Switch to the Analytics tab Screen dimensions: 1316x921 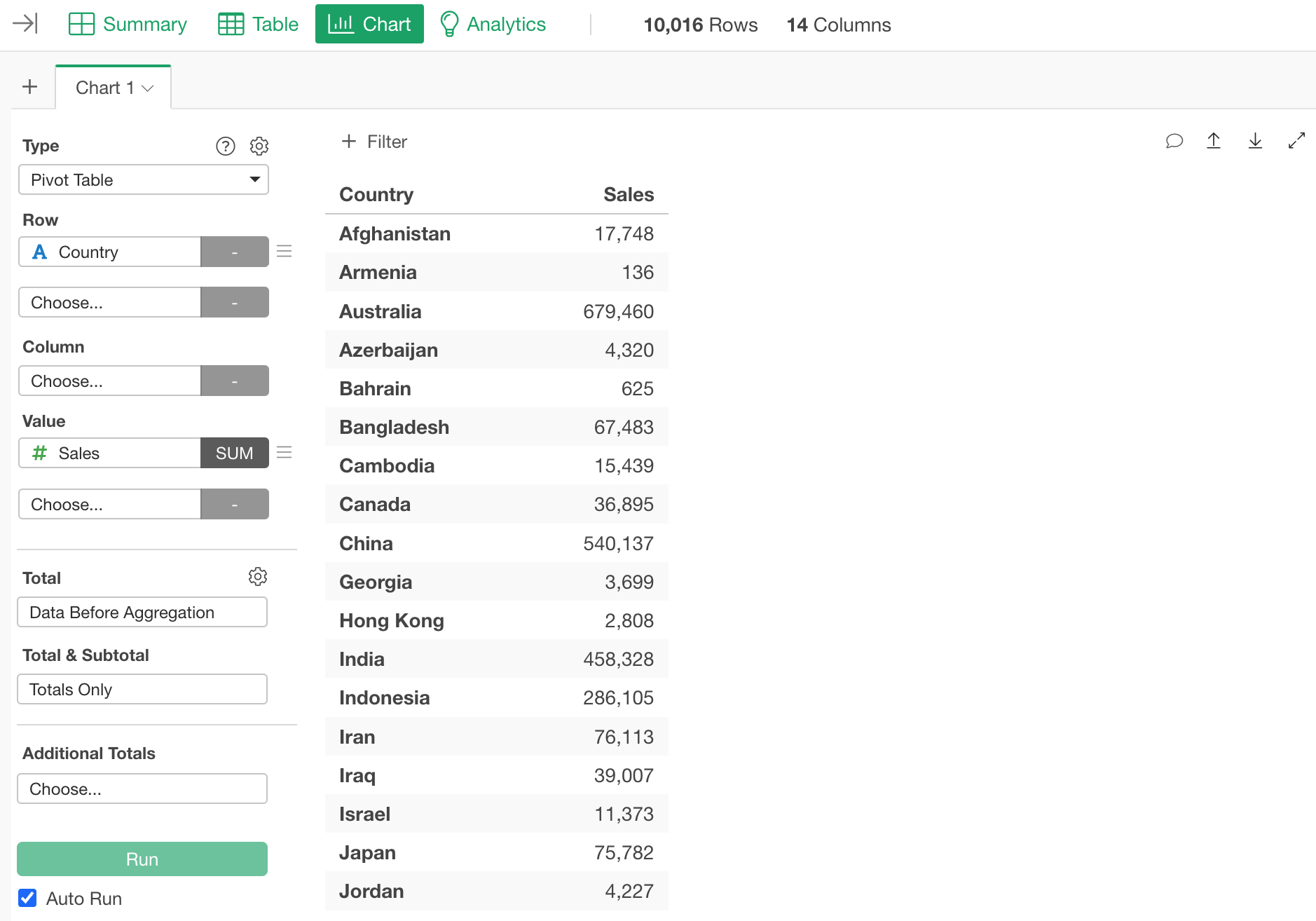tap(493, 24)
